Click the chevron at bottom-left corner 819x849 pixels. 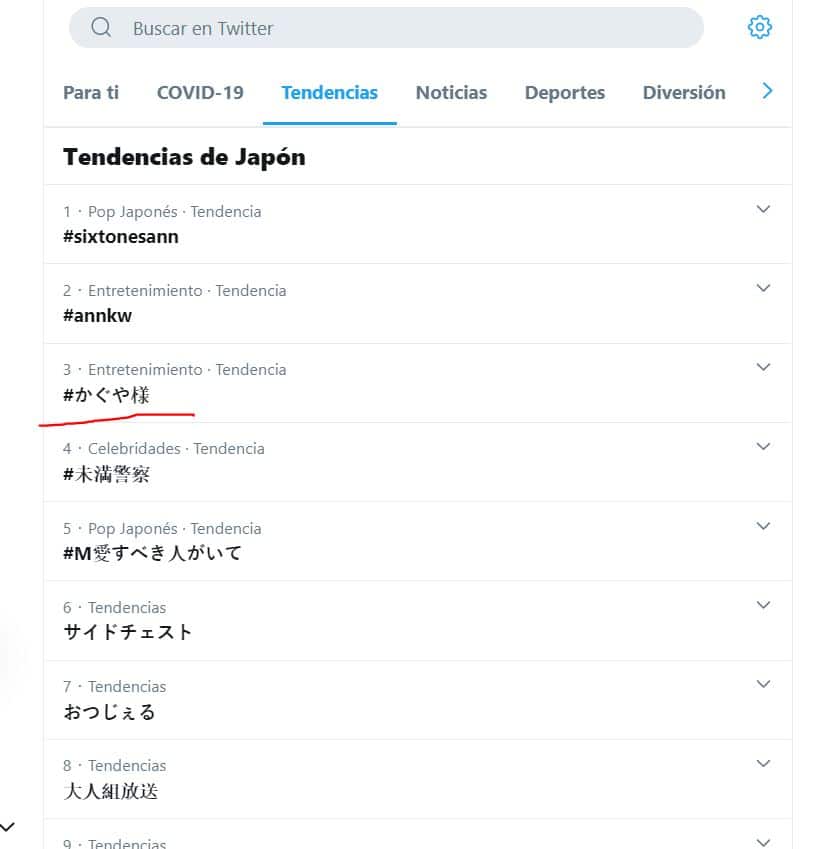tap(8, 827)
